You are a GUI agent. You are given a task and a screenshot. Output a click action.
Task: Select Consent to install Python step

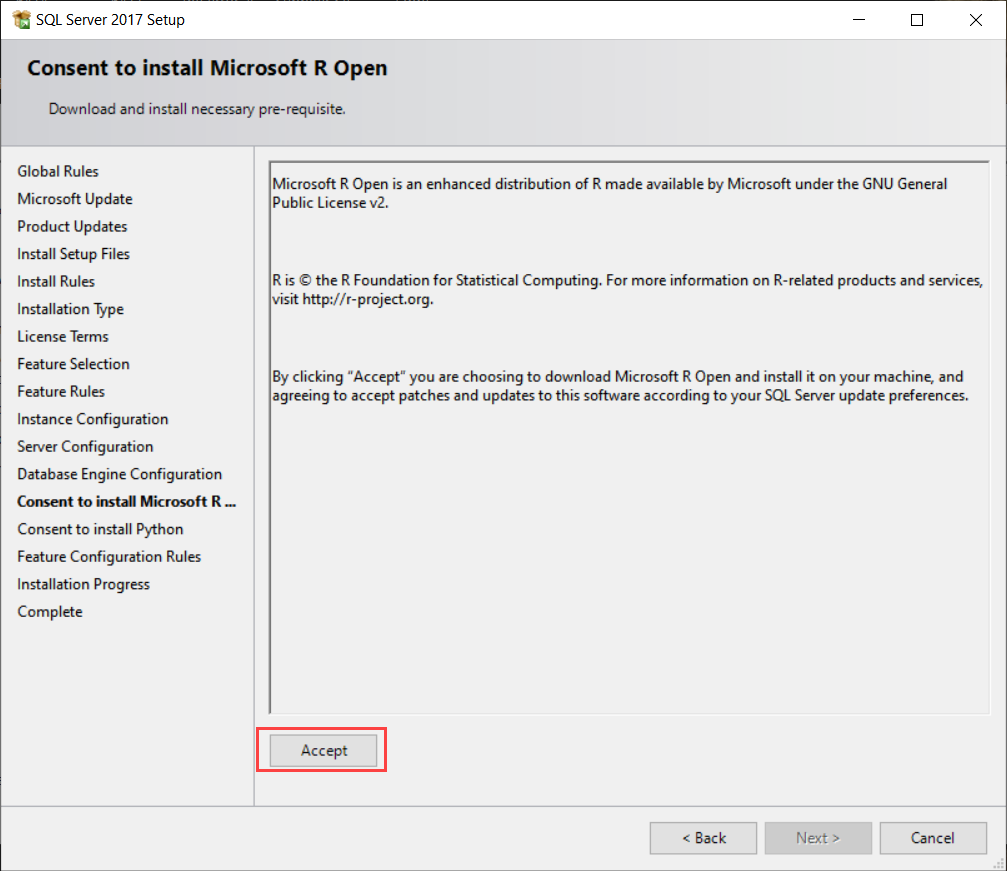tap(100, 529)
